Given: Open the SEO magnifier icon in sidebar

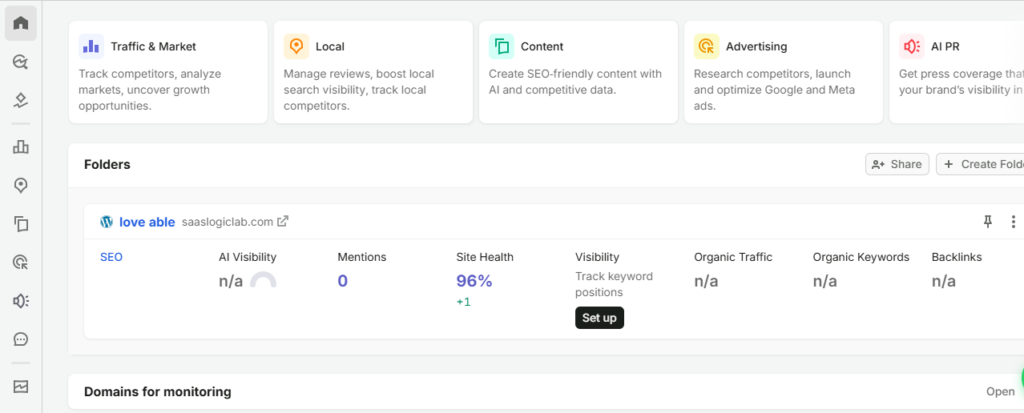Looking at the screenshot, I should pyautogui.click(x=21, y=62).
